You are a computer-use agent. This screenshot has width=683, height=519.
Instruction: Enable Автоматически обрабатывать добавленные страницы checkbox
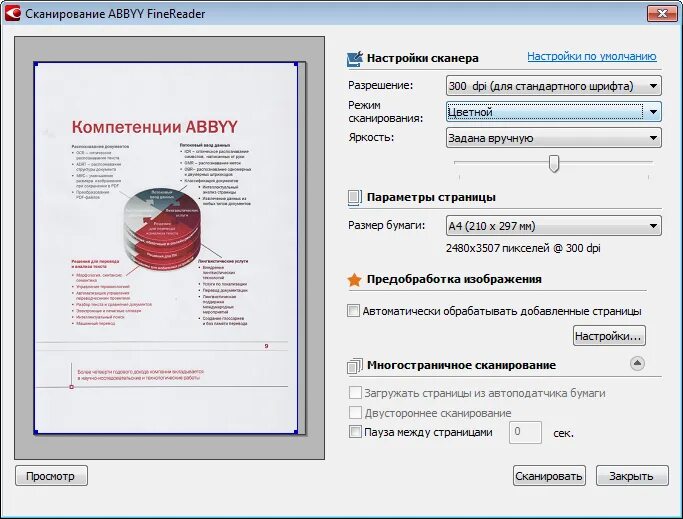(353, 311)
